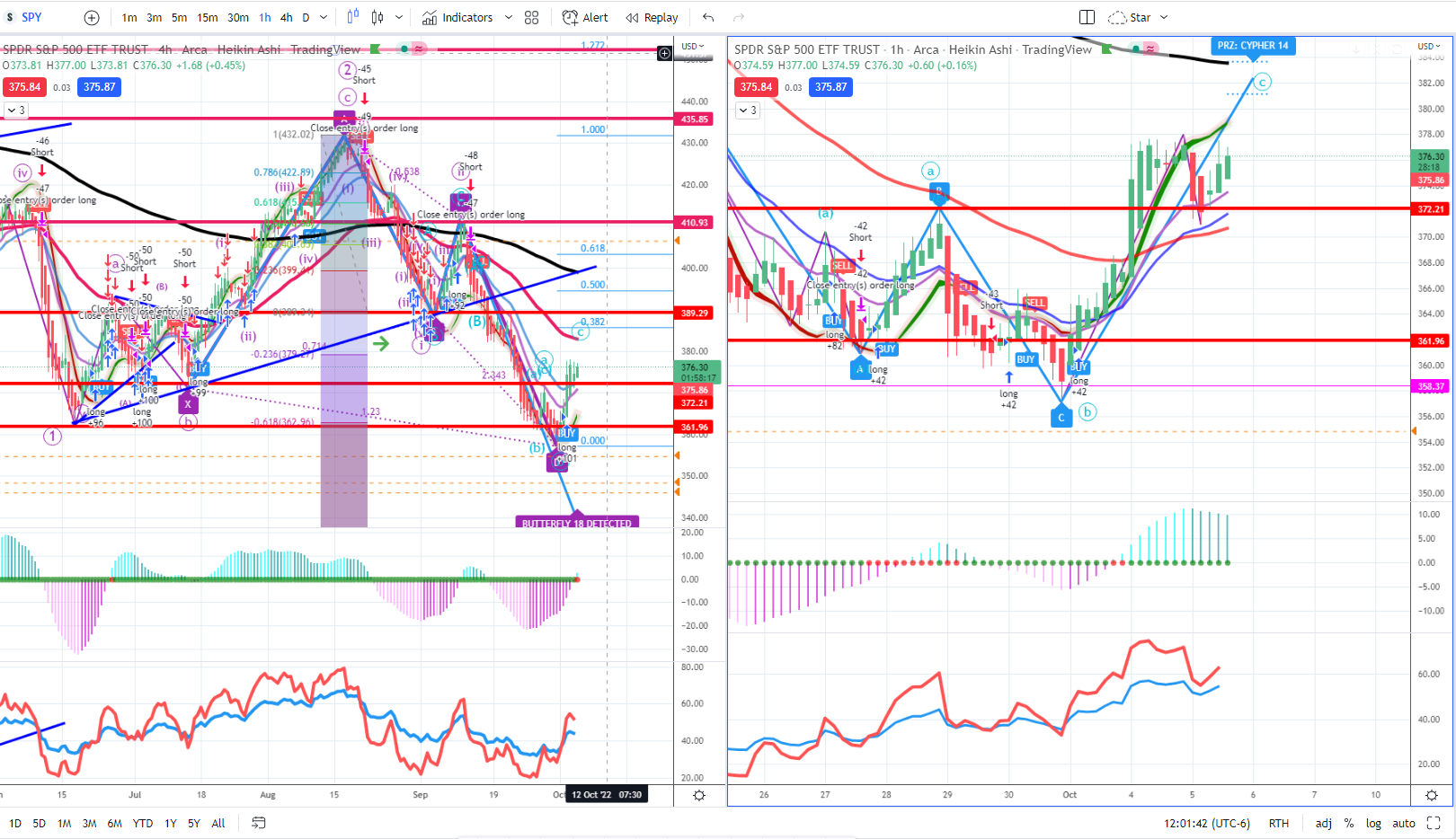Open the USD currency dropdown on right chart
Screen dimensions: 1456x839
(1429, 46)
